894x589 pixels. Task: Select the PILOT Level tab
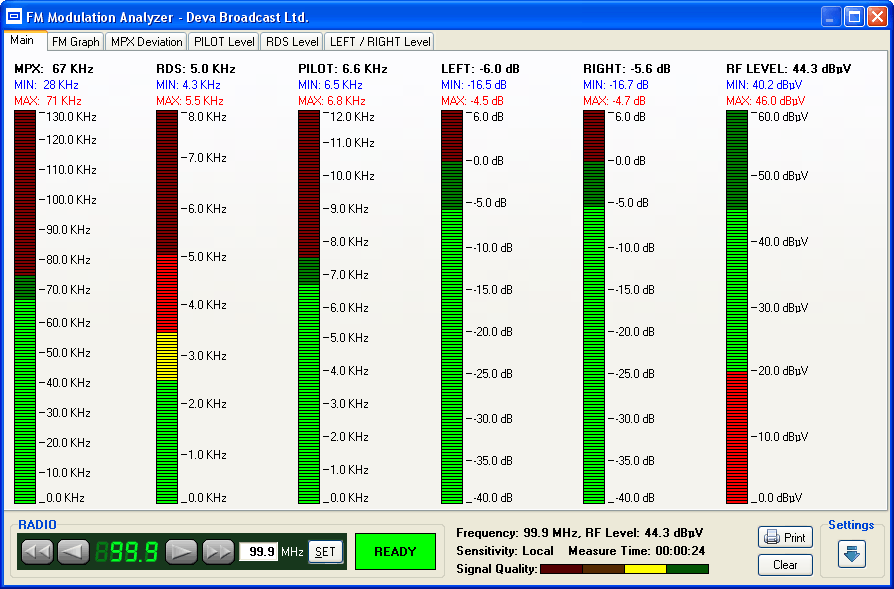223,41
